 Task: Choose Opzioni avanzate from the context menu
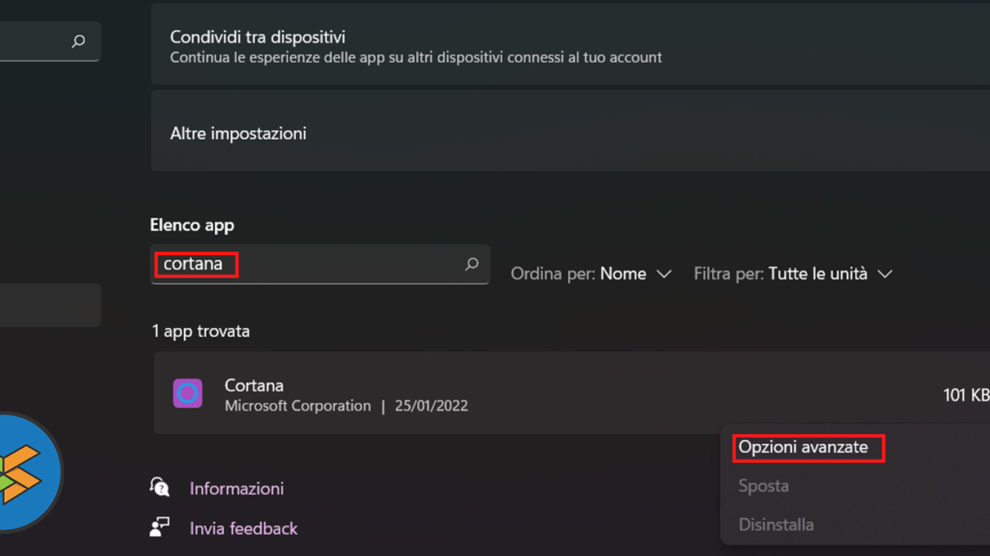(x=803, y=447)
